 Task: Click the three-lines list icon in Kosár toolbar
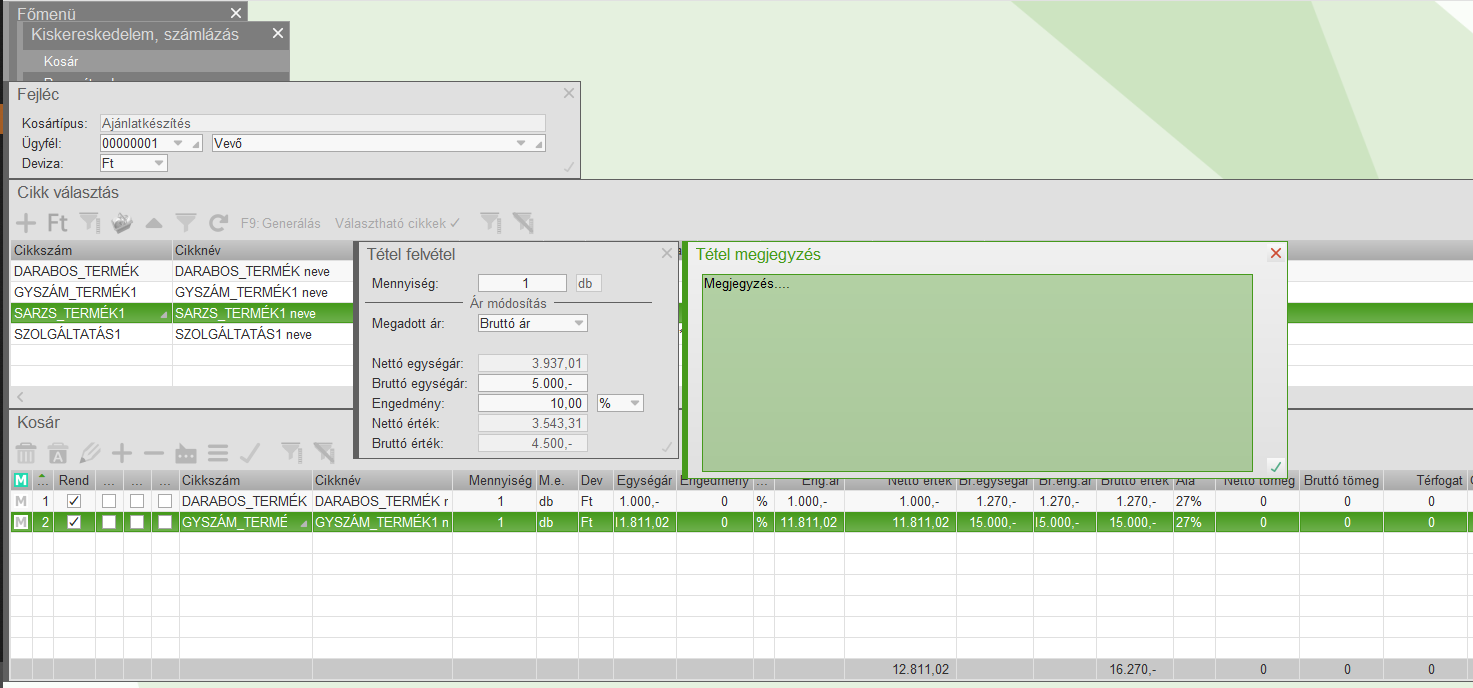[218, 453]
